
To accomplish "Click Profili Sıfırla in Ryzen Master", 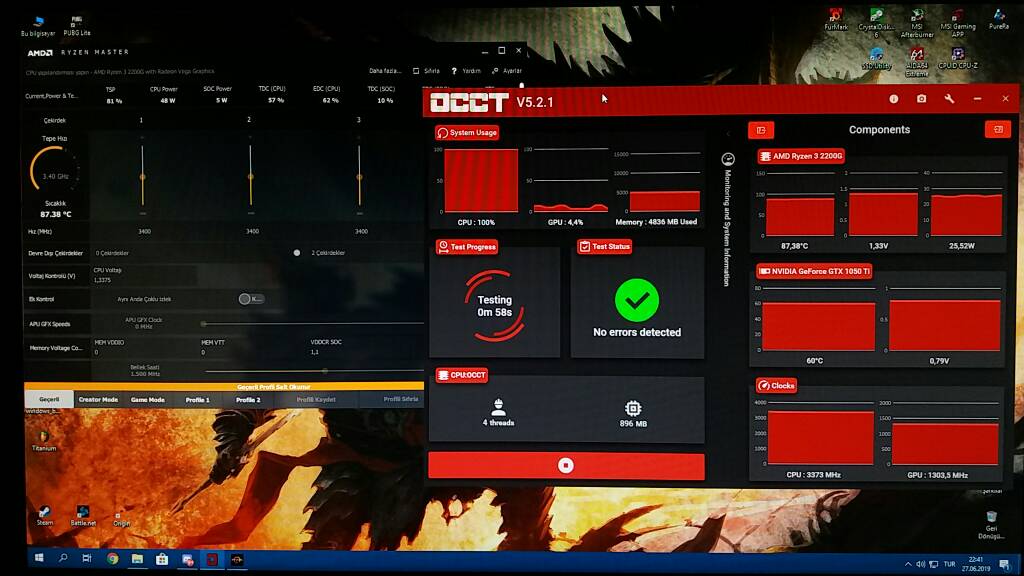I will click(x=400, y=399).
